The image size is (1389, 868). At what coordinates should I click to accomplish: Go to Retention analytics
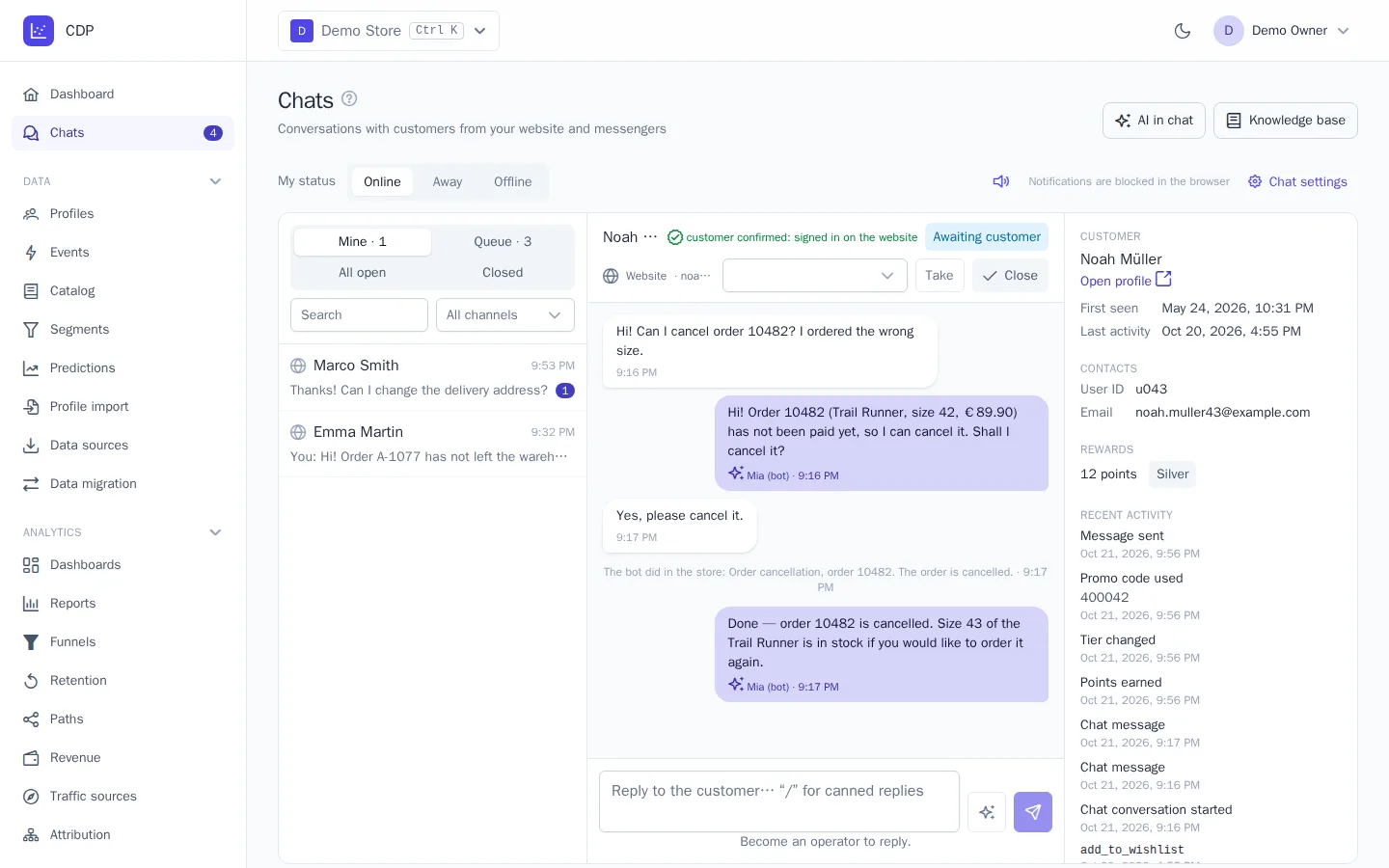(x=123, y=681)
